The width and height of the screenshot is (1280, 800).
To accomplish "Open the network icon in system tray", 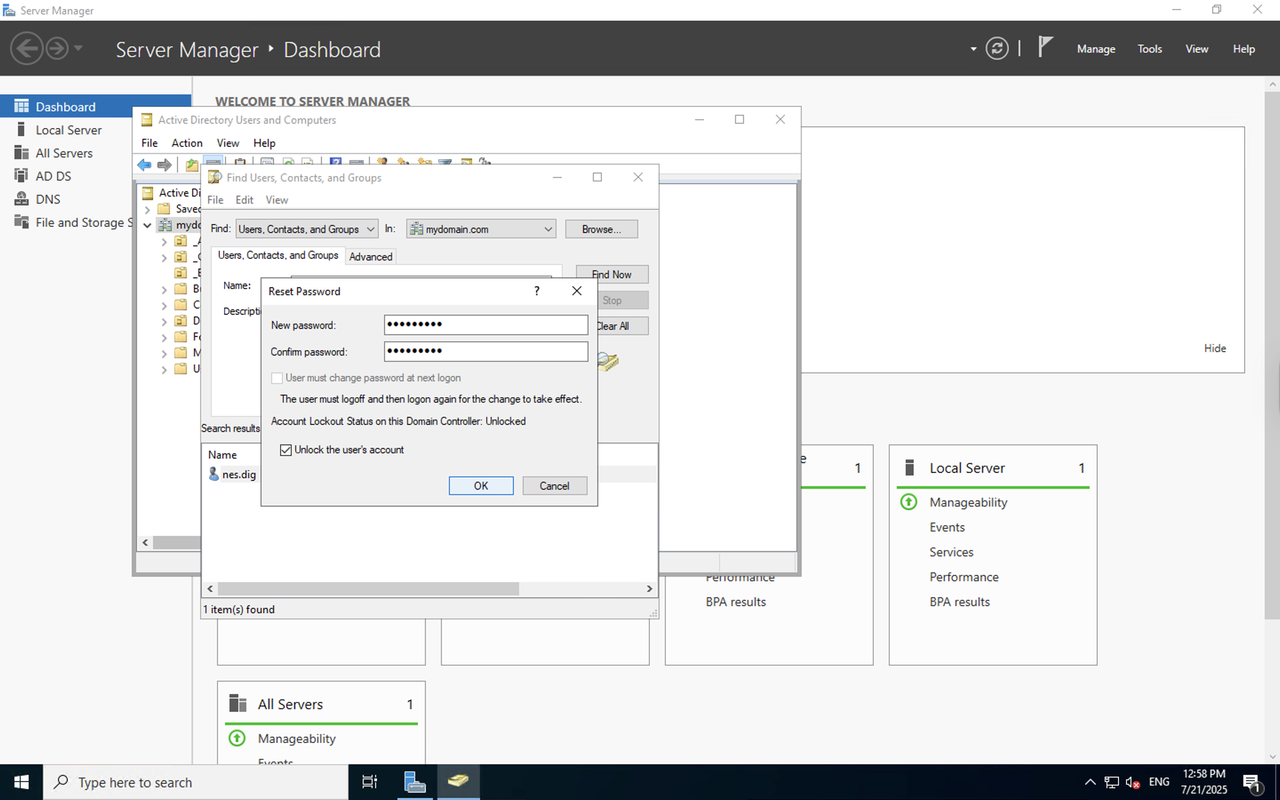I will point(1112,782).
